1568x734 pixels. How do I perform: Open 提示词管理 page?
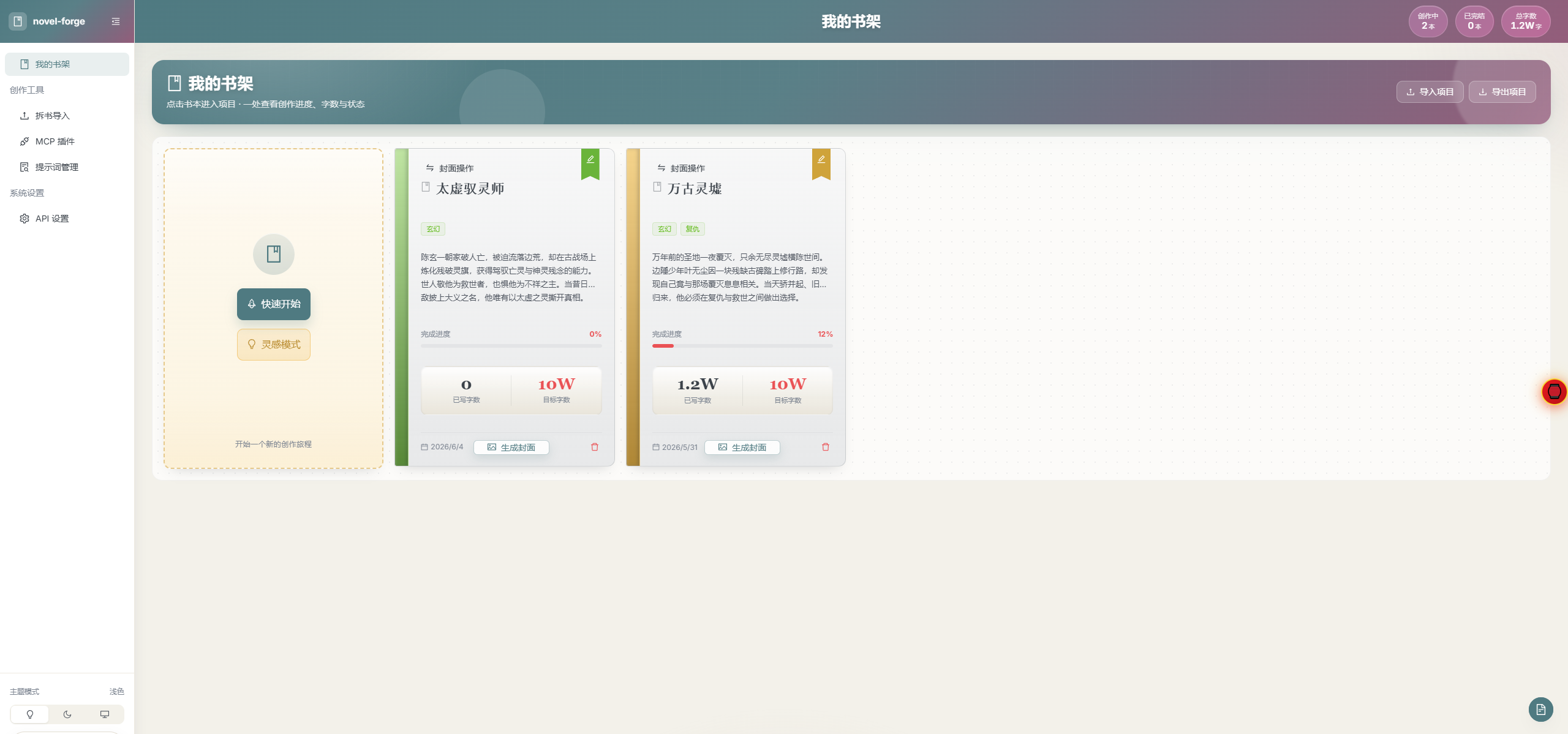[x=67, y=167]
